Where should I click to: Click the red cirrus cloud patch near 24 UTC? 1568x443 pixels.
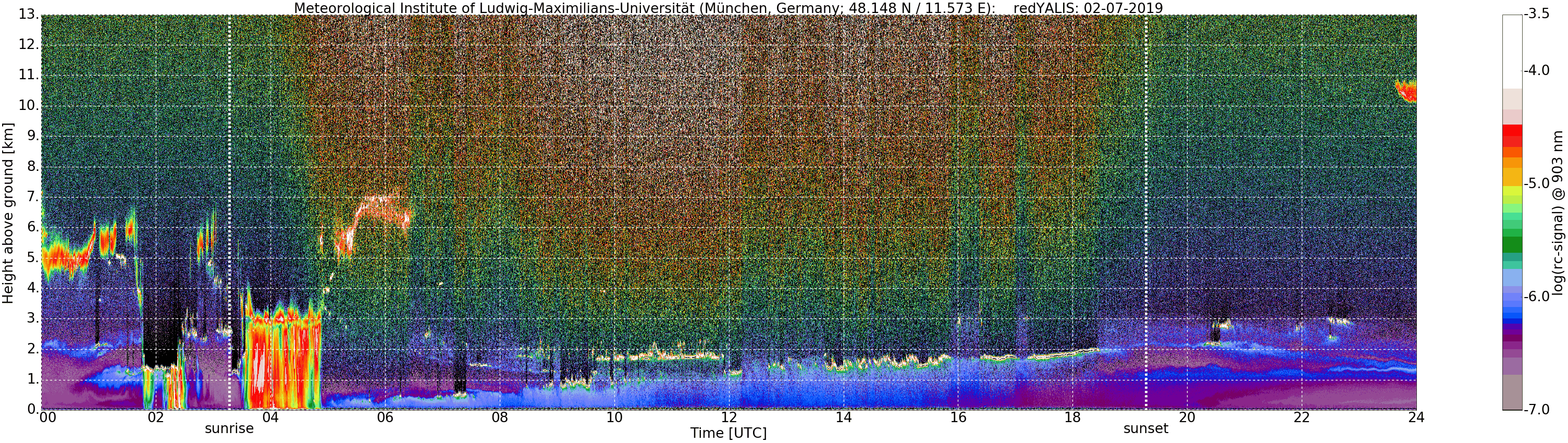[1406, 91]
